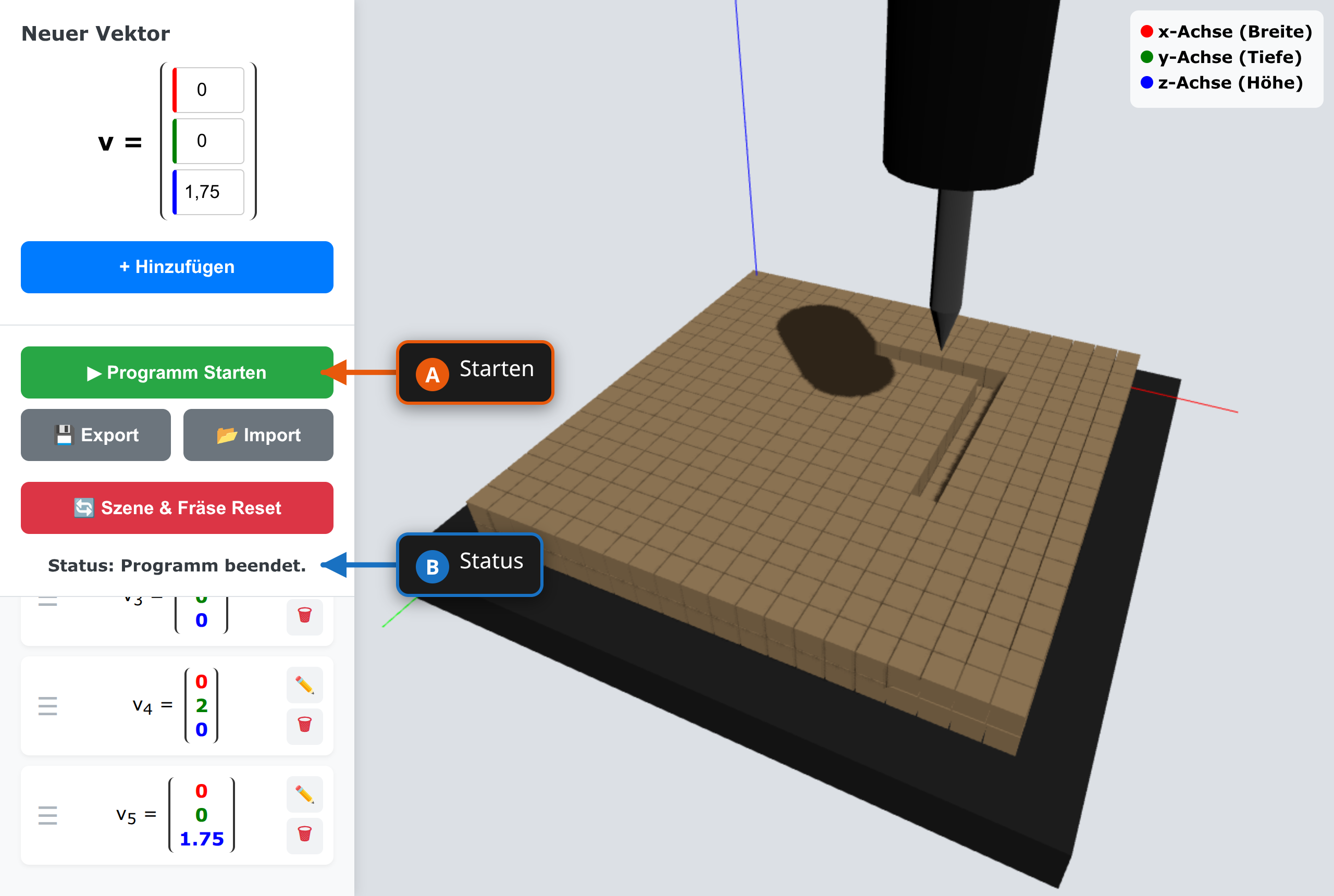Screen dimensions: 1334x896
Task: Click the 'Status: Programm beendet.' text
Action: tap(177, 565)
